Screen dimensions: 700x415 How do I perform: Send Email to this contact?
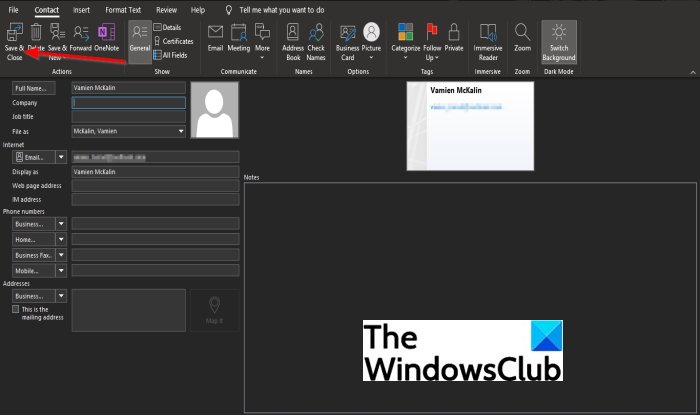click(x=215, y=37)
